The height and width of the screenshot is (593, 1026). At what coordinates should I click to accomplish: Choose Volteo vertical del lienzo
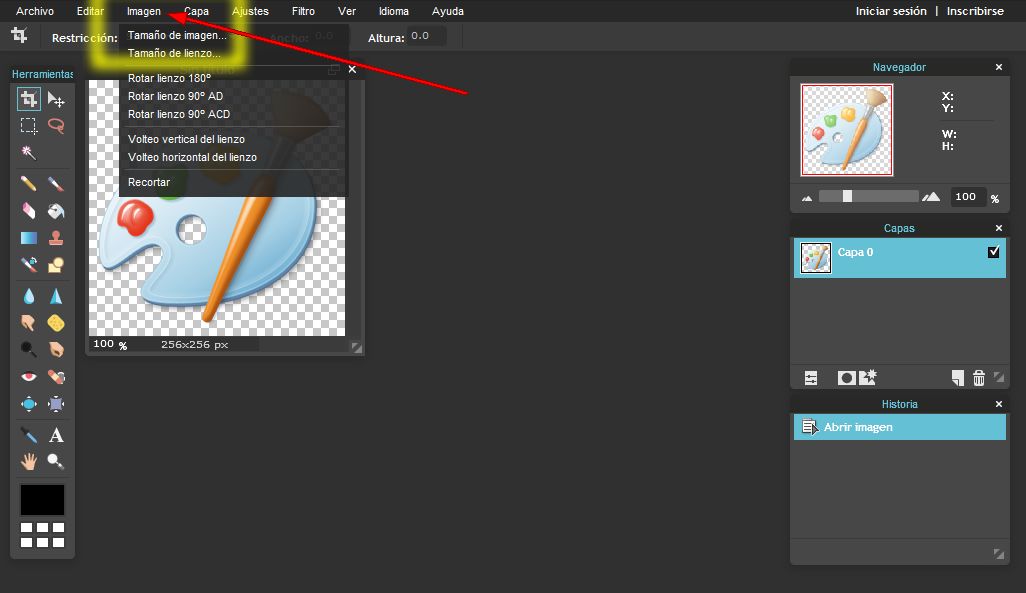click(x=186, y=139)
